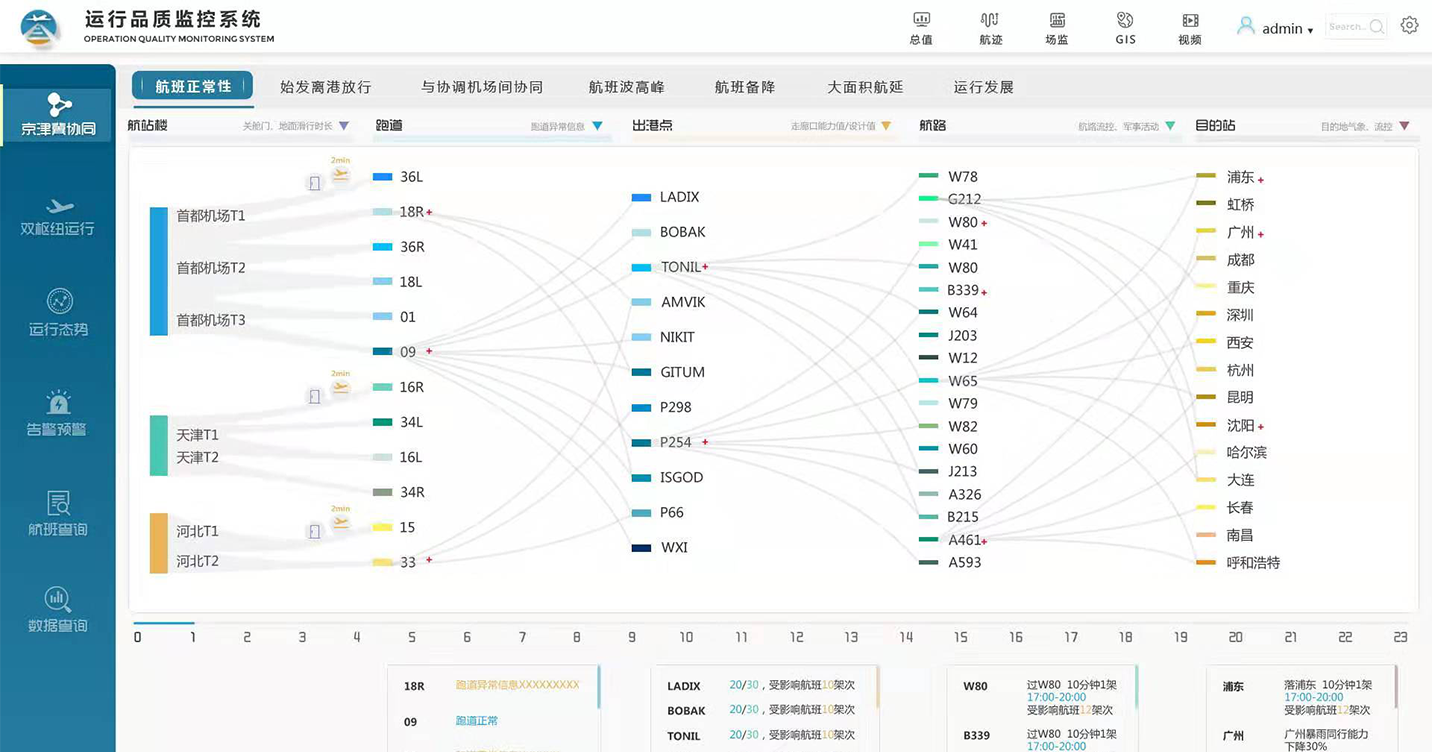Viewport: 1432px width, 752px height.
Task: Open the GIS map icon
Action: [1125, 27]
